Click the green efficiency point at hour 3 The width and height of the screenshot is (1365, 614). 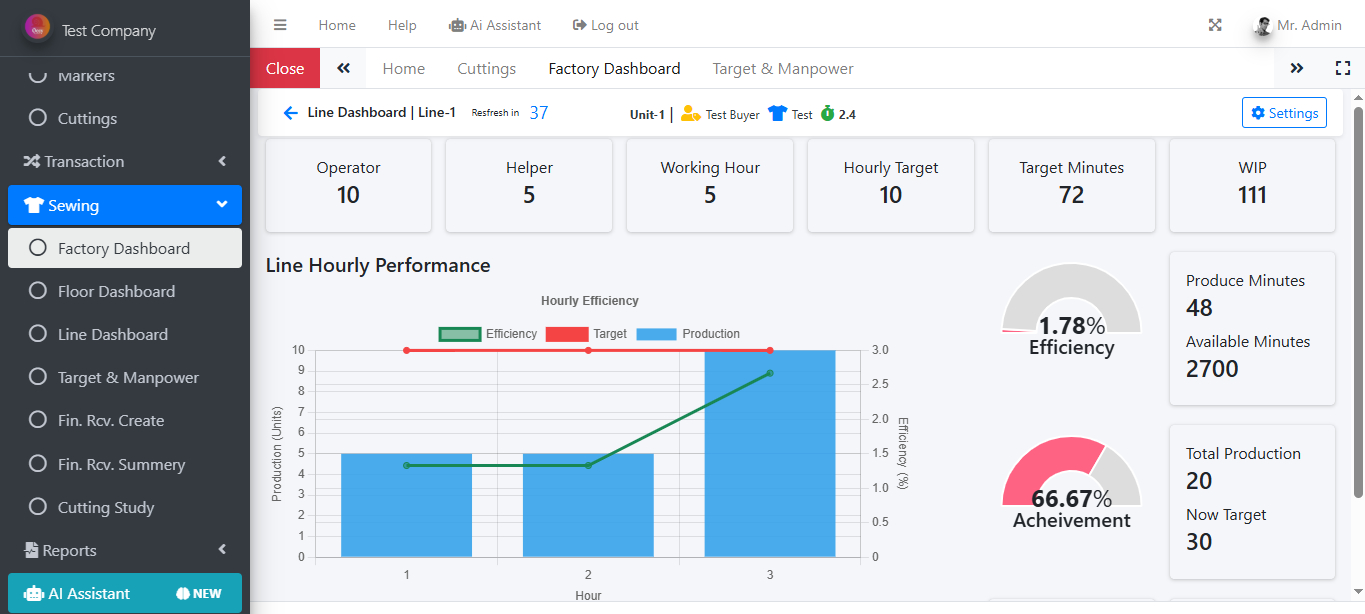tap(770, 373)
